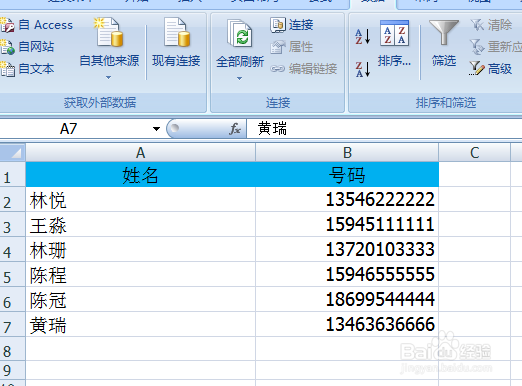
Task: Select cell with number 15946555555
Action: [347, 274]
